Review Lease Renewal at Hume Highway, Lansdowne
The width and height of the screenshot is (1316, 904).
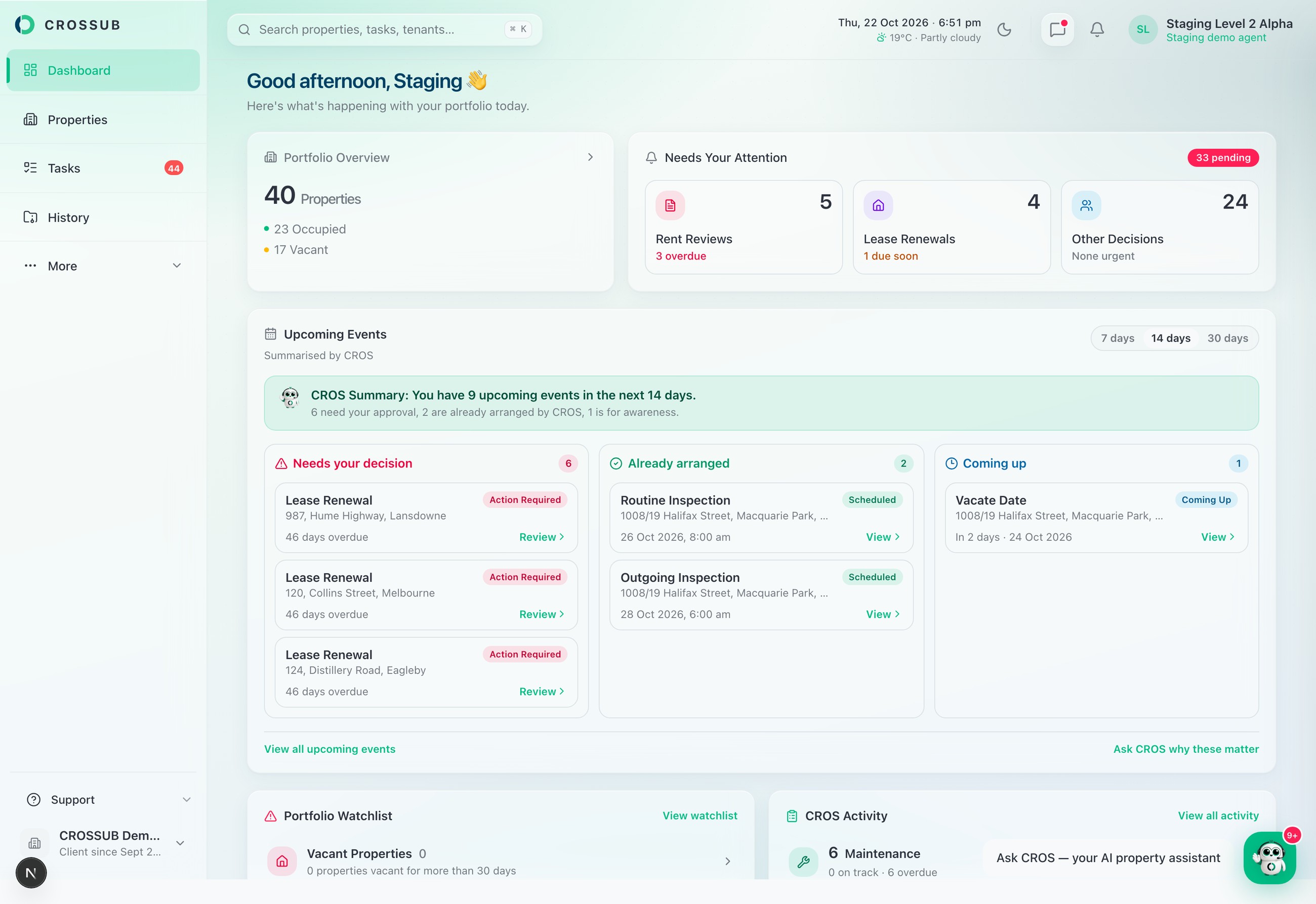click(542, 537)
